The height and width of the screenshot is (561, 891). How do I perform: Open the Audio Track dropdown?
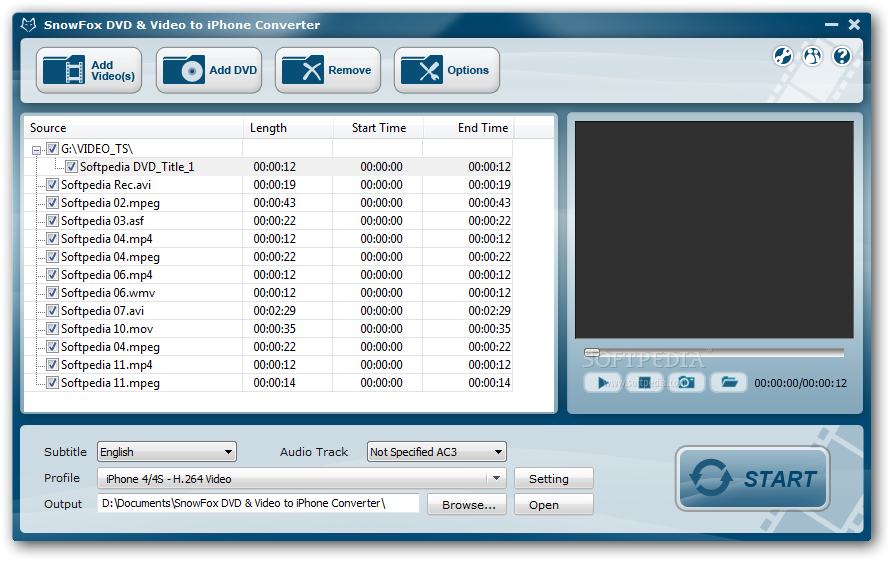436,452
